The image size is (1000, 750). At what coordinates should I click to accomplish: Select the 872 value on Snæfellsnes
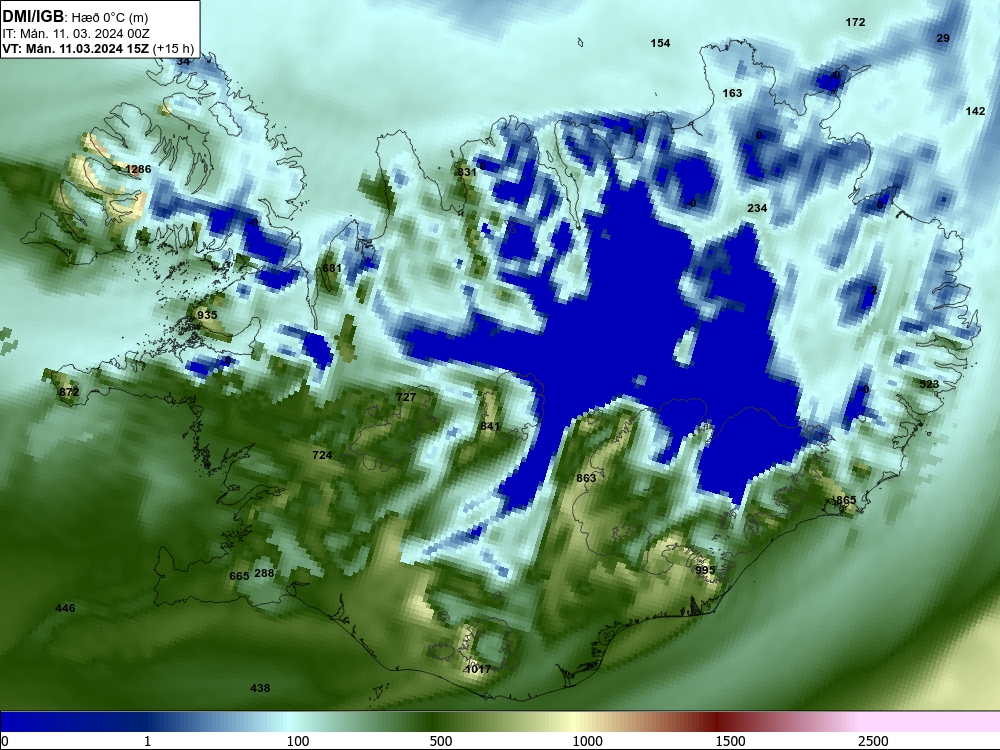tap(69, 392)
